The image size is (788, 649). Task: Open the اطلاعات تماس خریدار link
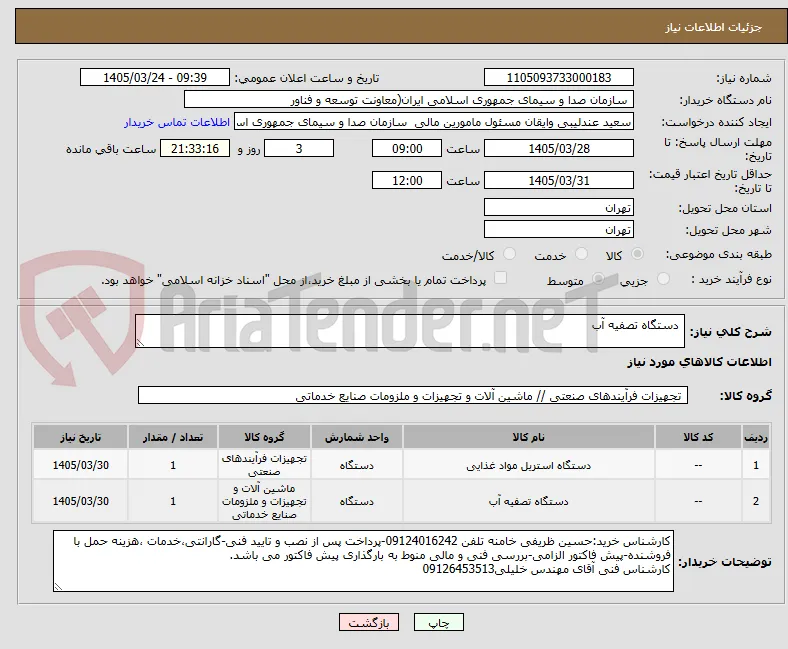tap(177, 122)
